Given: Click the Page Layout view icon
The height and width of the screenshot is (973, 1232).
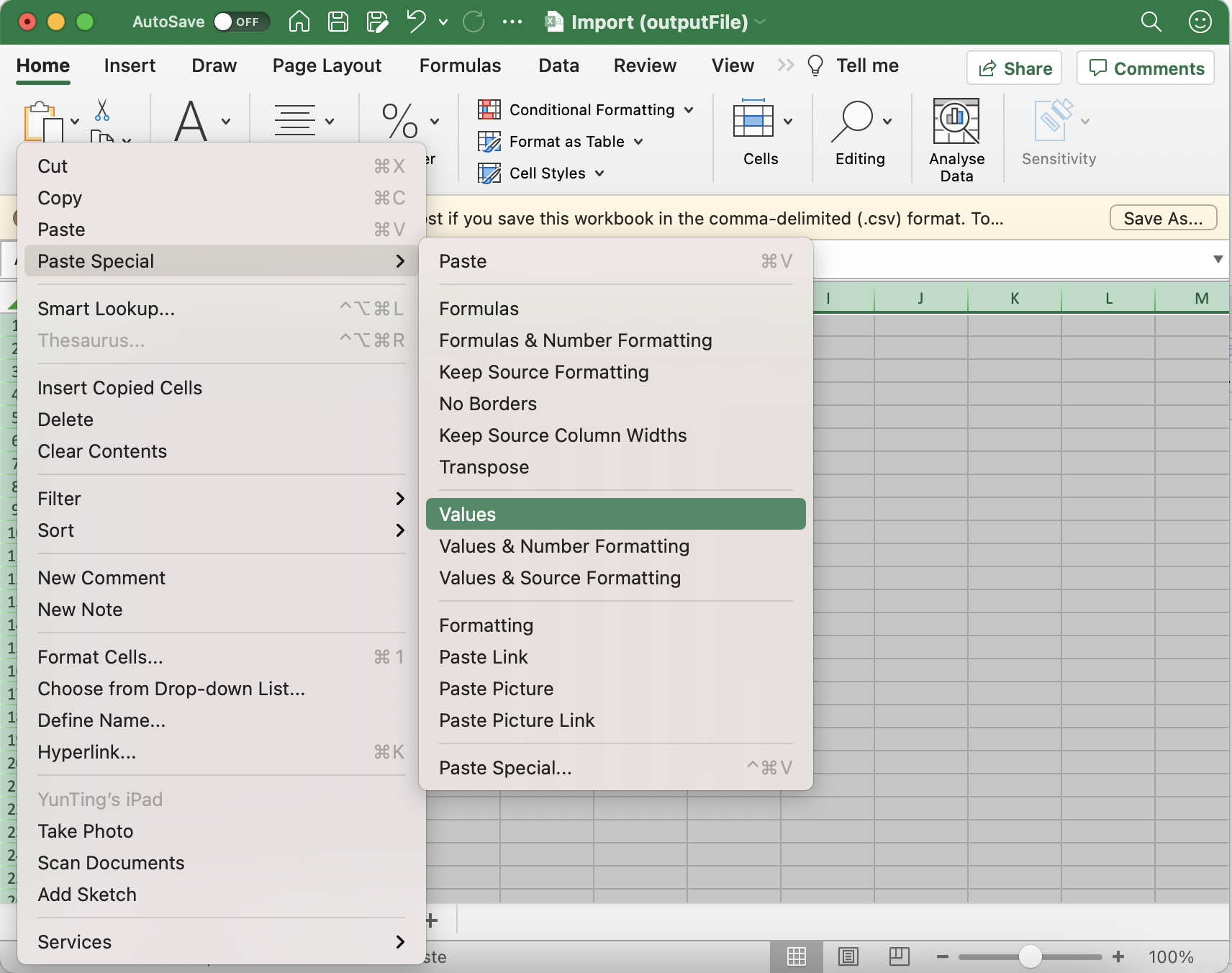Looking at the screenshot, I should 848,956.
